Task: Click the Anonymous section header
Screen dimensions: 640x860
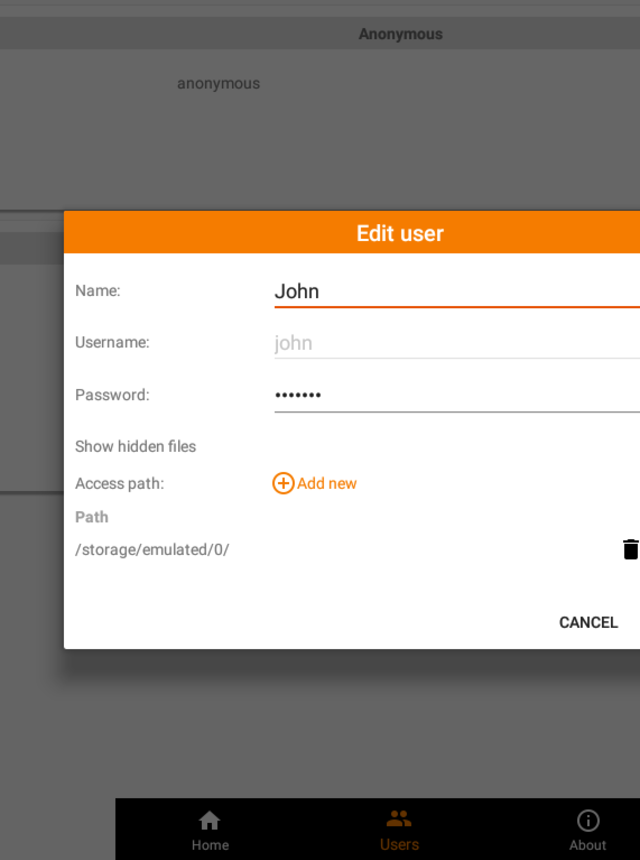Action: click(x=400, y=34)
